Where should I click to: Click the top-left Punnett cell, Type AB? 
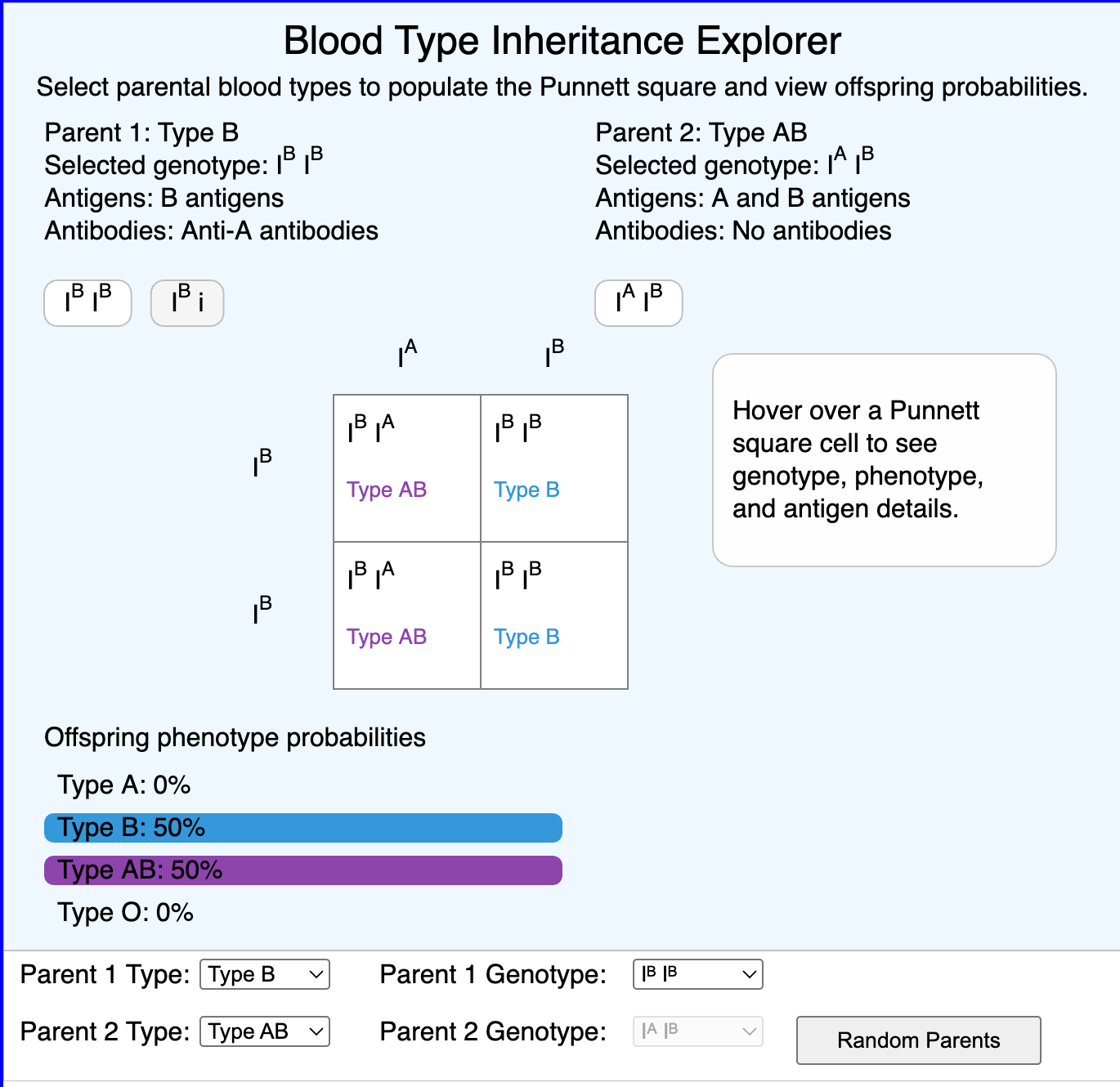click(x=407, y=468)
